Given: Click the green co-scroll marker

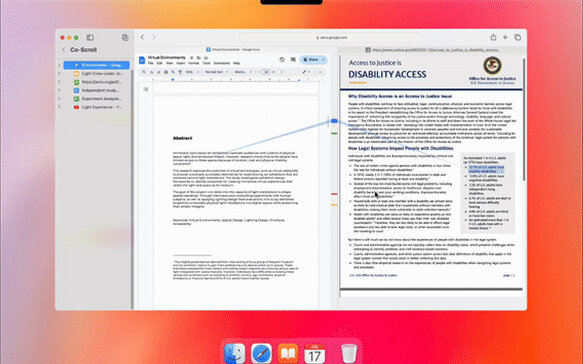Looking at the screenshot, I should (x=334, y=133).
